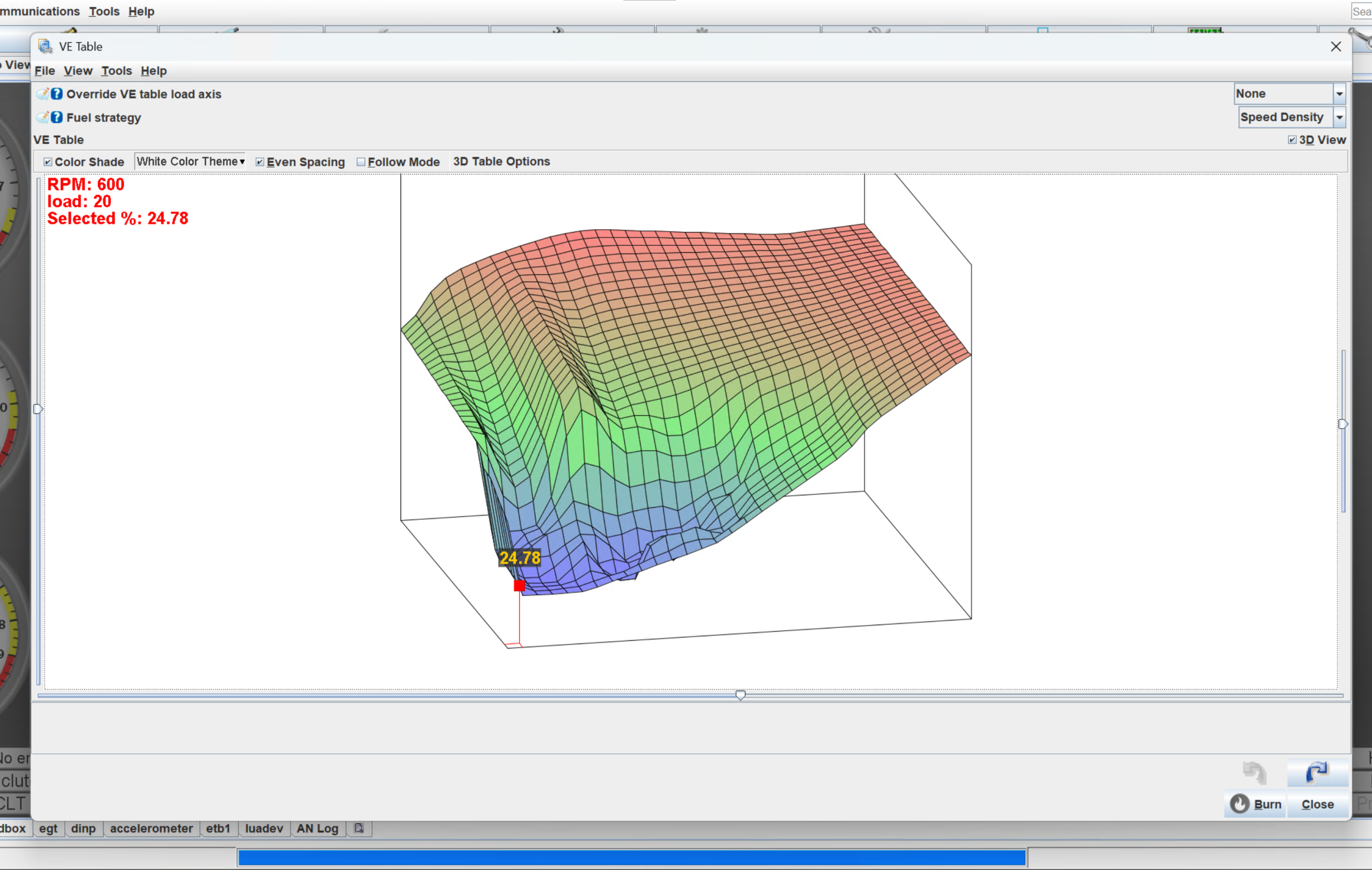This screenshot has width=1372, height=870.
Task: Open the VE Table dialog's File menu
Action: click(x=44, y=71)
